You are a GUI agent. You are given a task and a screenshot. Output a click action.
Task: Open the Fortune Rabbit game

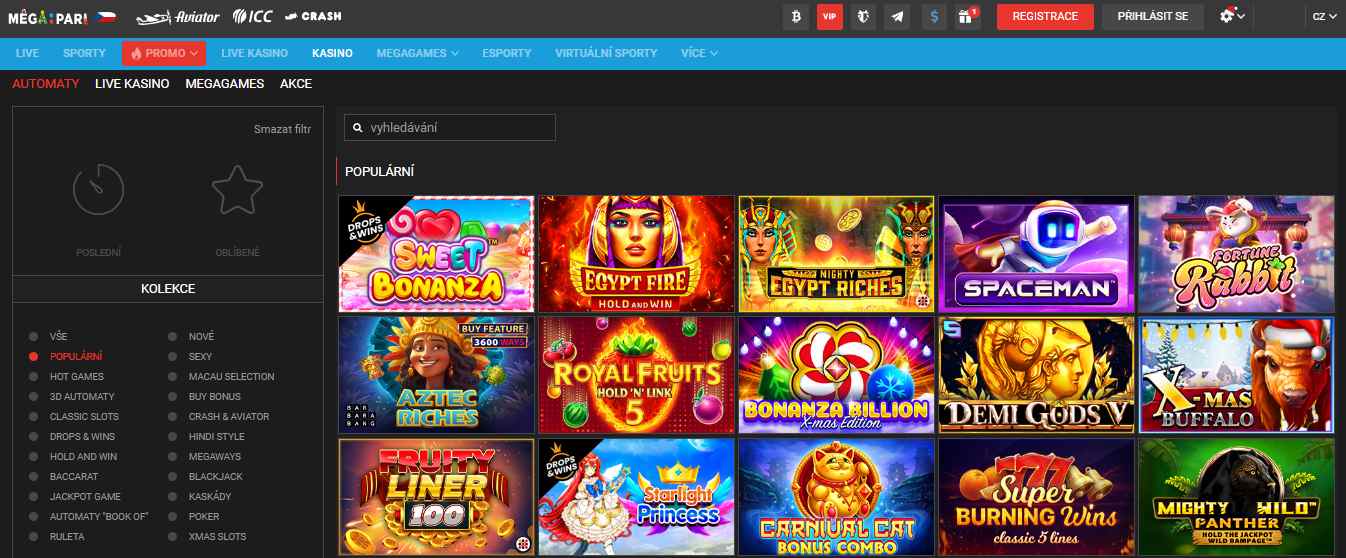[x=1236, y=254]
